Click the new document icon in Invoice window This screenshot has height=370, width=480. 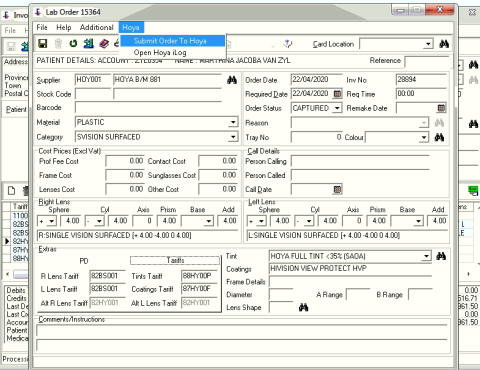click(11, 191)
